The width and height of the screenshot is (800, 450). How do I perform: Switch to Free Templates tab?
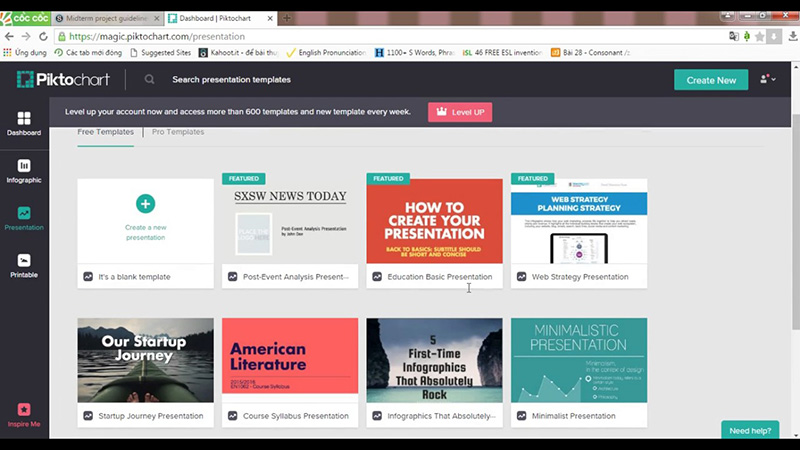106,132
